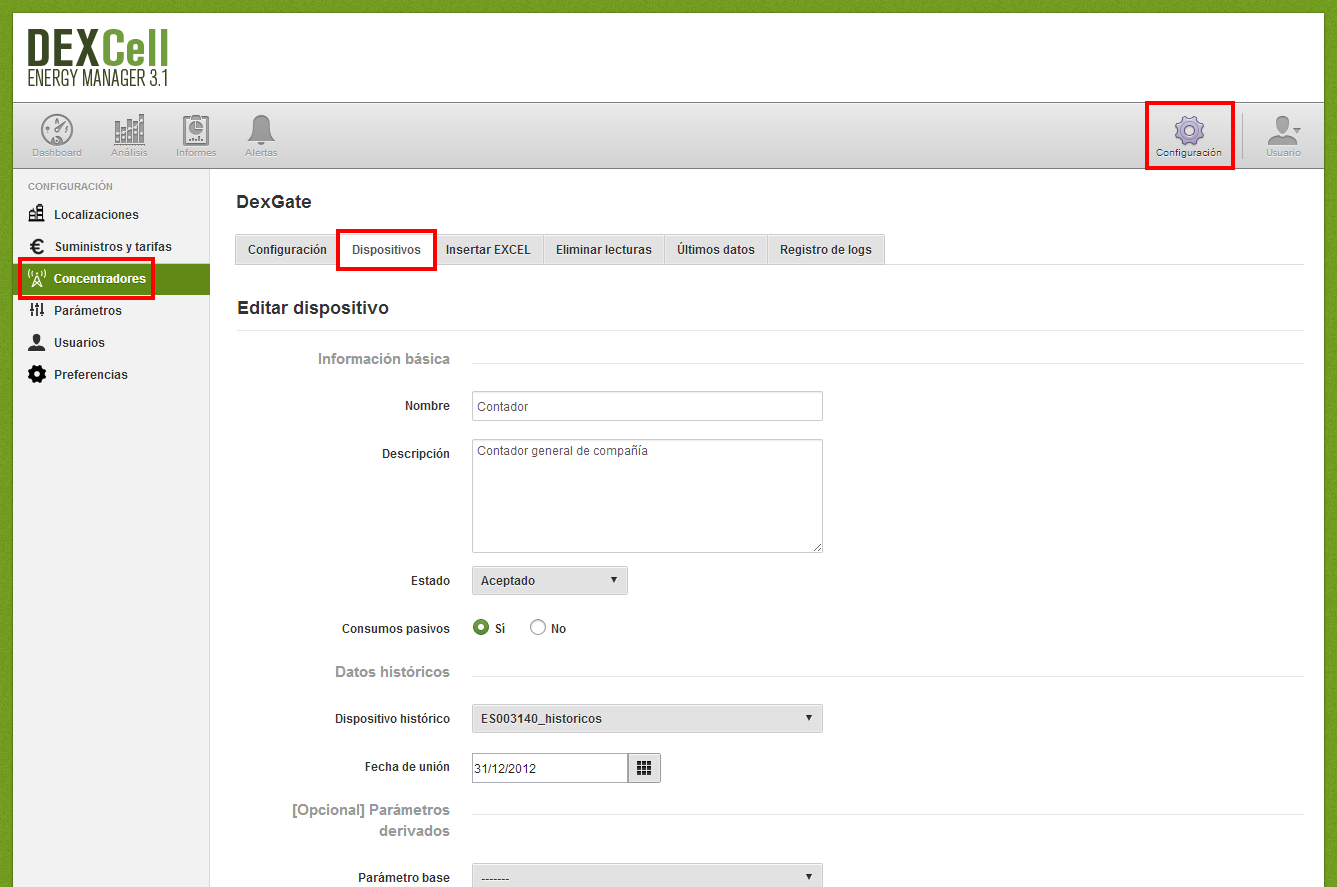This screenshot has width=1337, height=887.
Task: Click the Concentradores antenna icon
Action: (37, 278)
